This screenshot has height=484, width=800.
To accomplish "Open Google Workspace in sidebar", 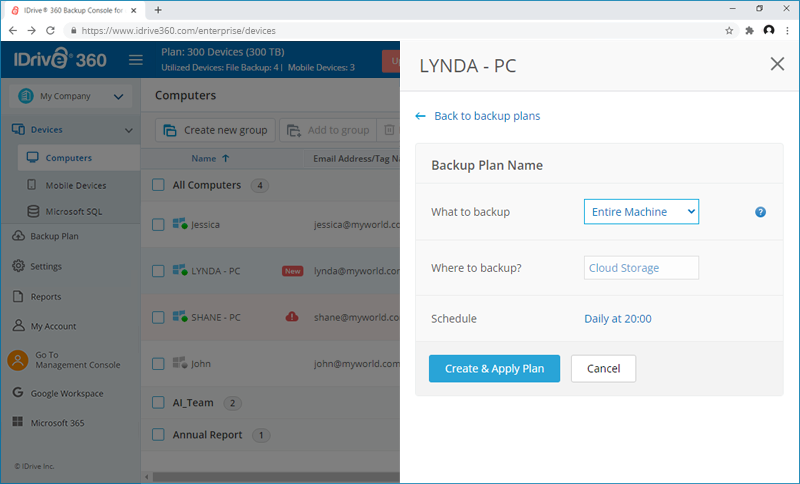I will point(67,393).
